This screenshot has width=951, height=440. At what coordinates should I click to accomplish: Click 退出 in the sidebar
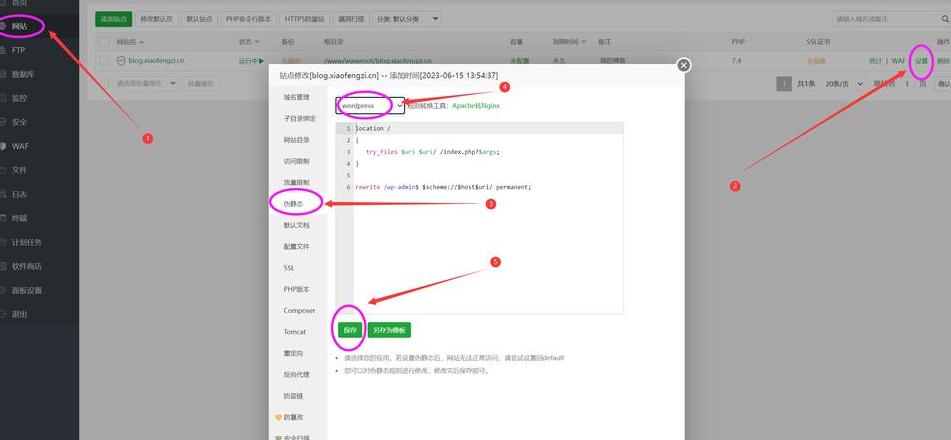(19, 314)
